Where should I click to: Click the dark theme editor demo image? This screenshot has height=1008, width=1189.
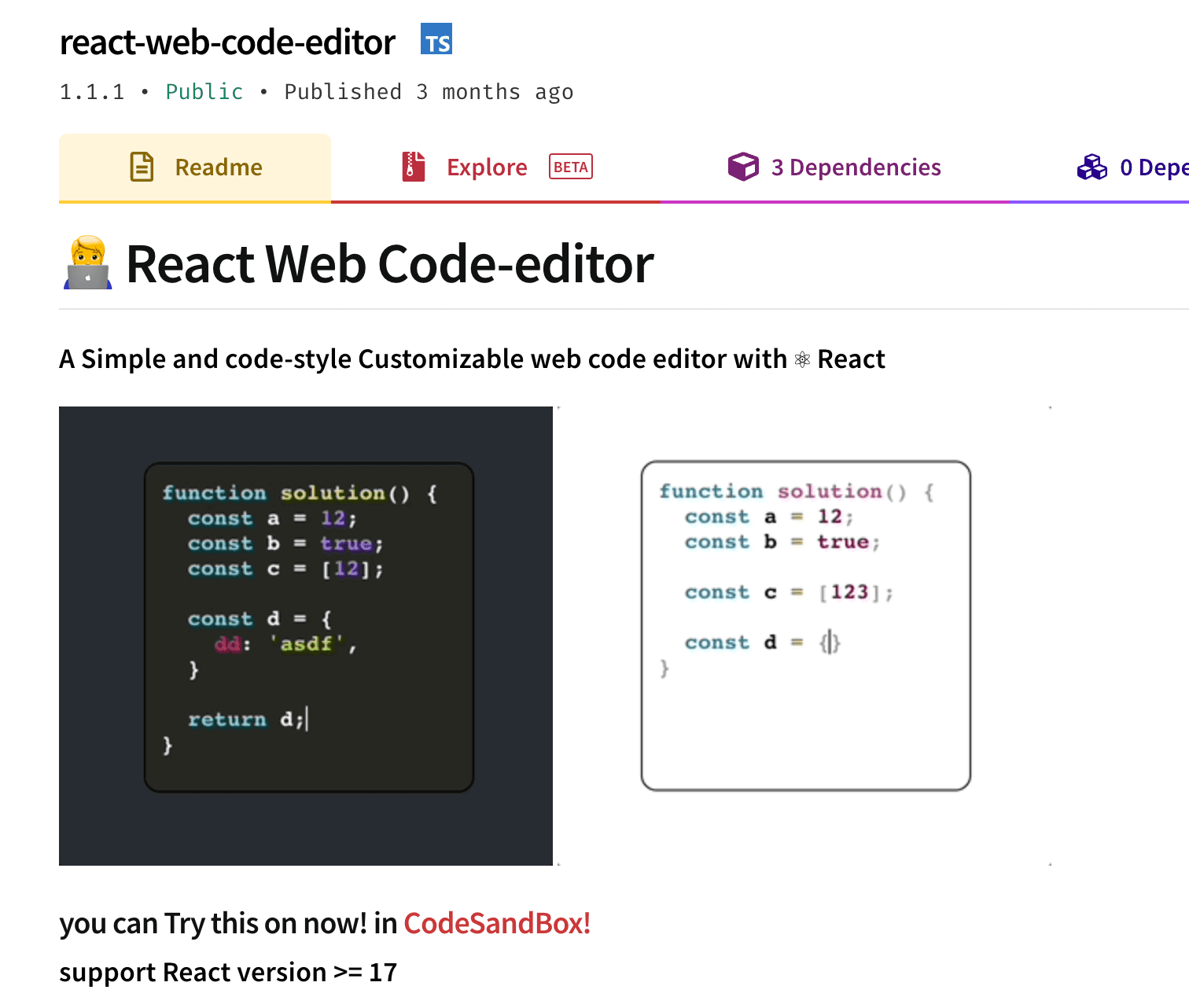click(x=306, y=635)
